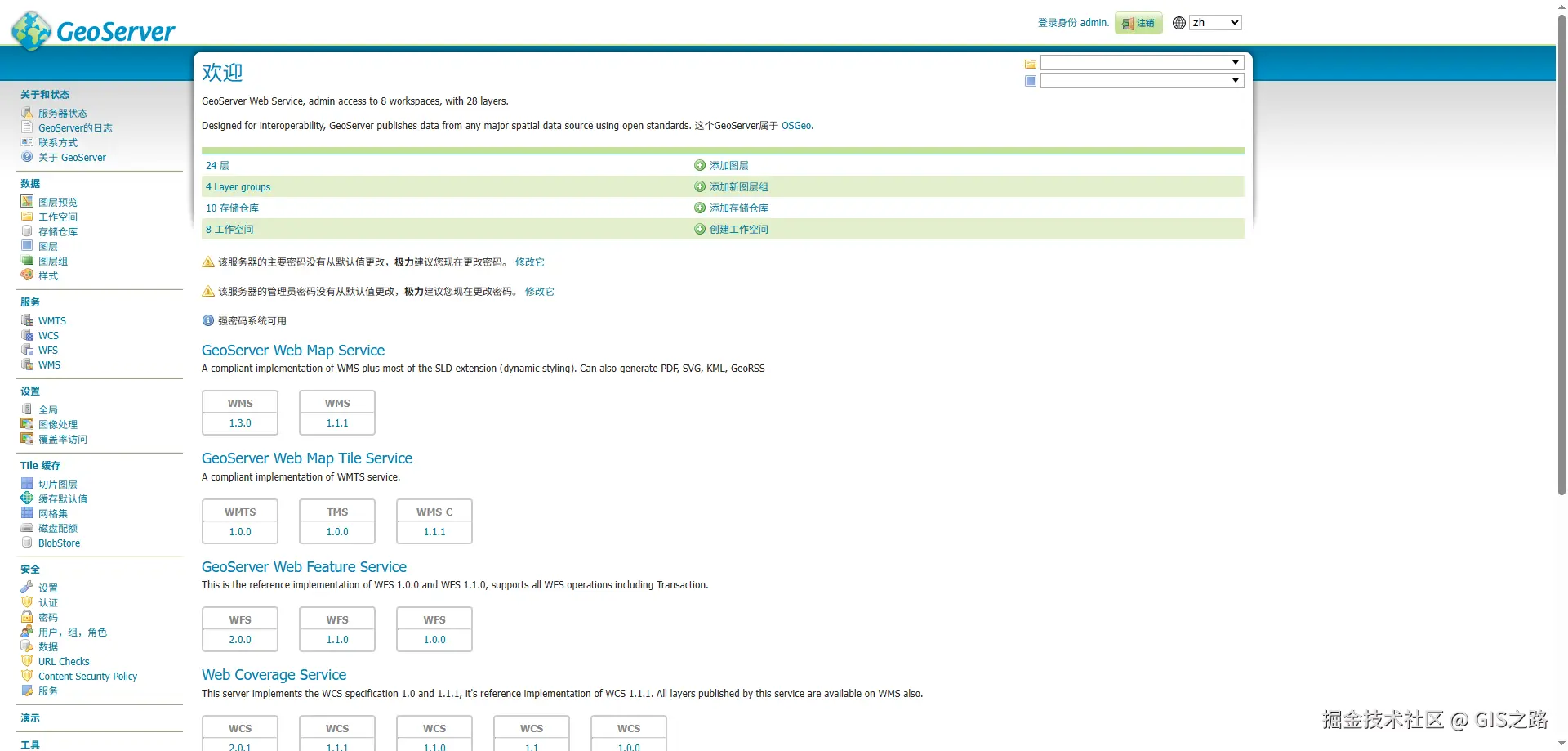Click the WCS service icon in sidebar
The height and width of the screenshot is (751, 1568).
click(27, 335)
